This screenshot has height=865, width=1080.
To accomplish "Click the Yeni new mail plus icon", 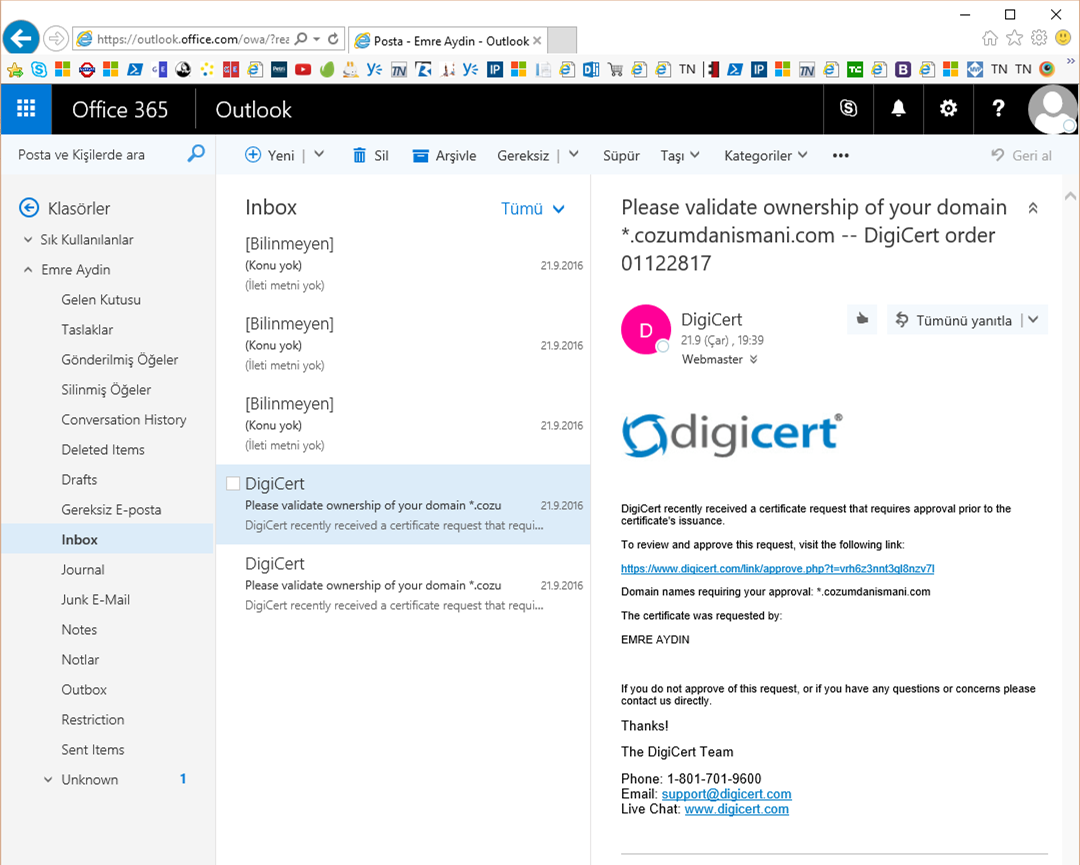I will (253, 155).
